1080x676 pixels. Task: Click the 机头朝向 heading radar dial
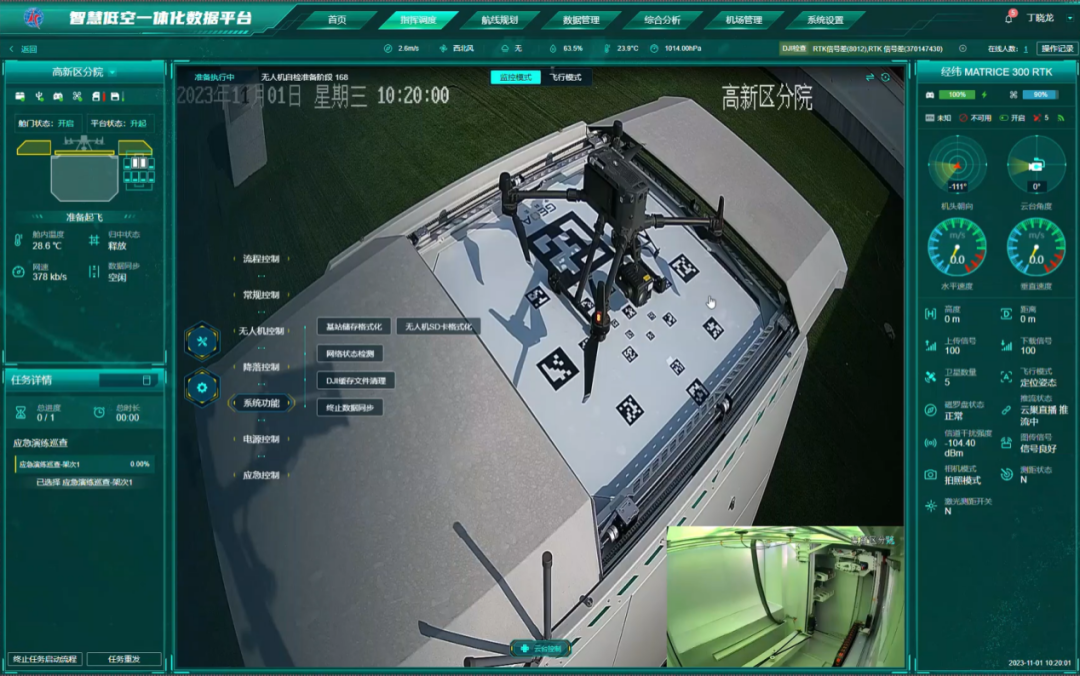coord(957,165)
